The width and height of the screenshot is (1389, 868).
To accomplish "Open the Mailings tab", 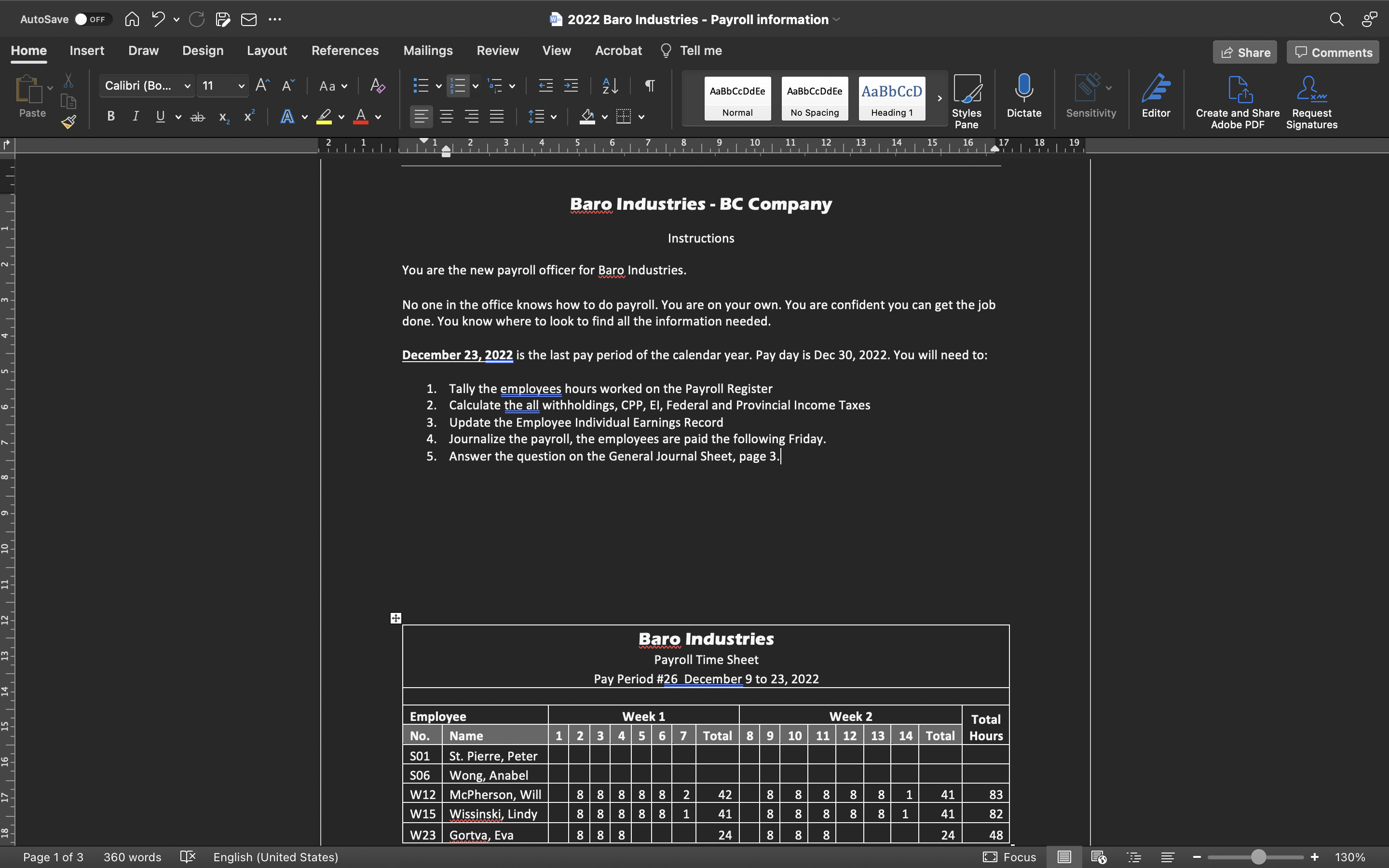I will pos(428,51).
